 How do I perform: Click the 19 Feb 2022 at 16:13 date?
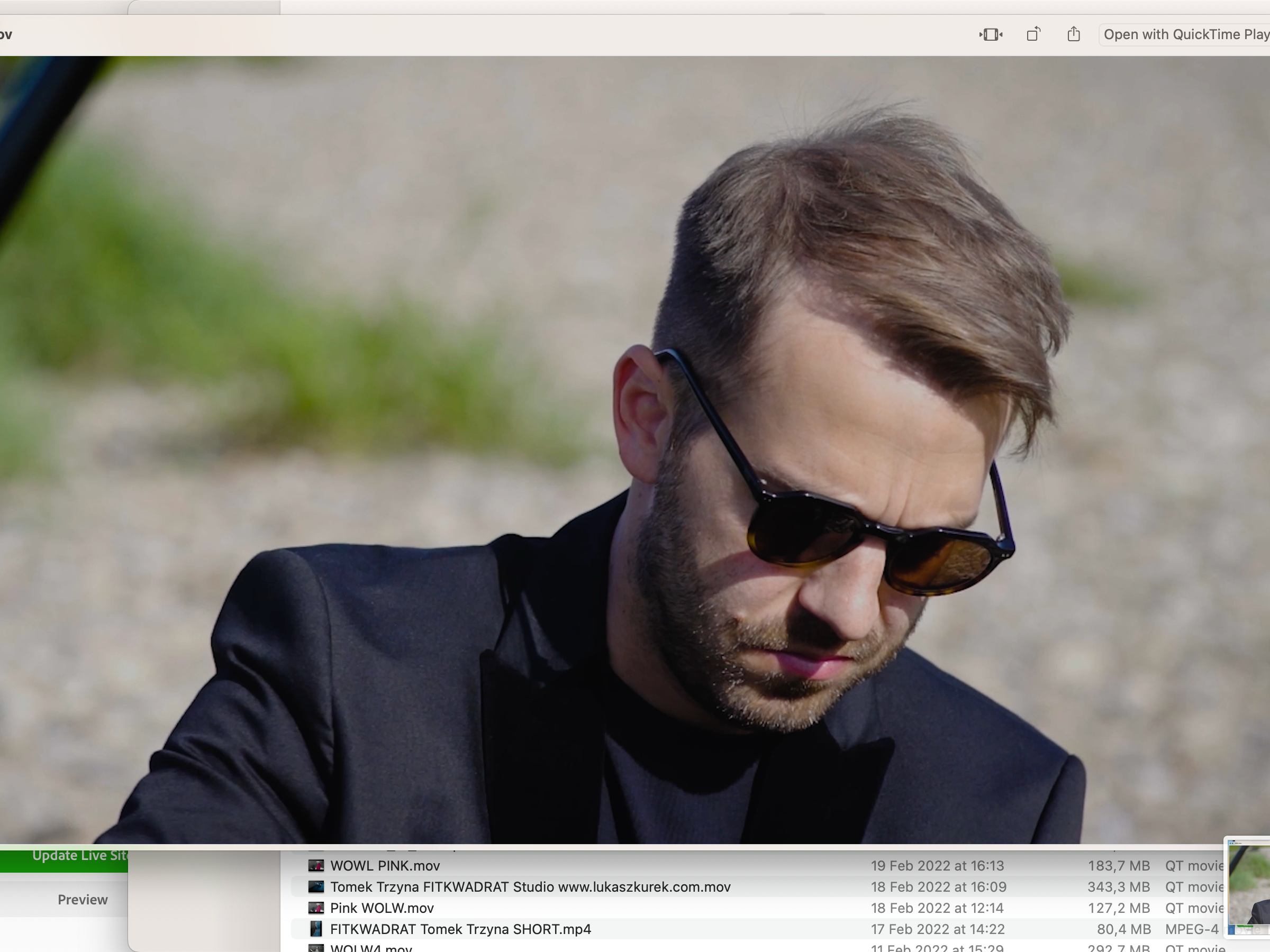pos(937,865)
